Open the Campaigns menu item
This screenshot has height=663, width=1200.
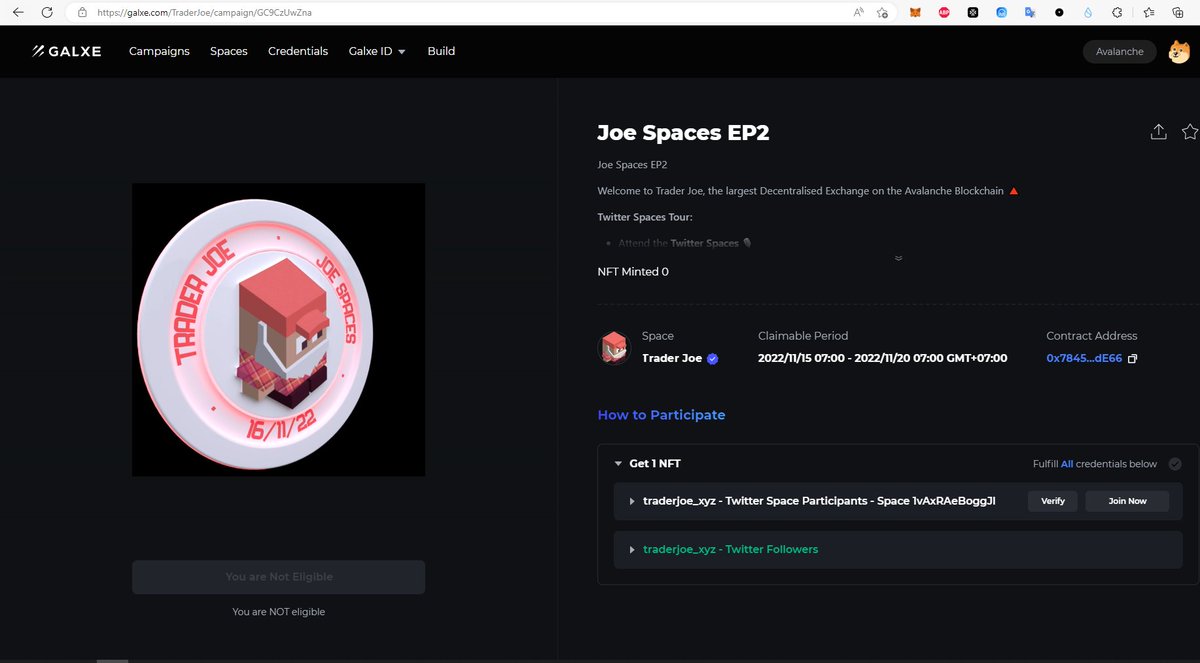(x=159, y=51)
